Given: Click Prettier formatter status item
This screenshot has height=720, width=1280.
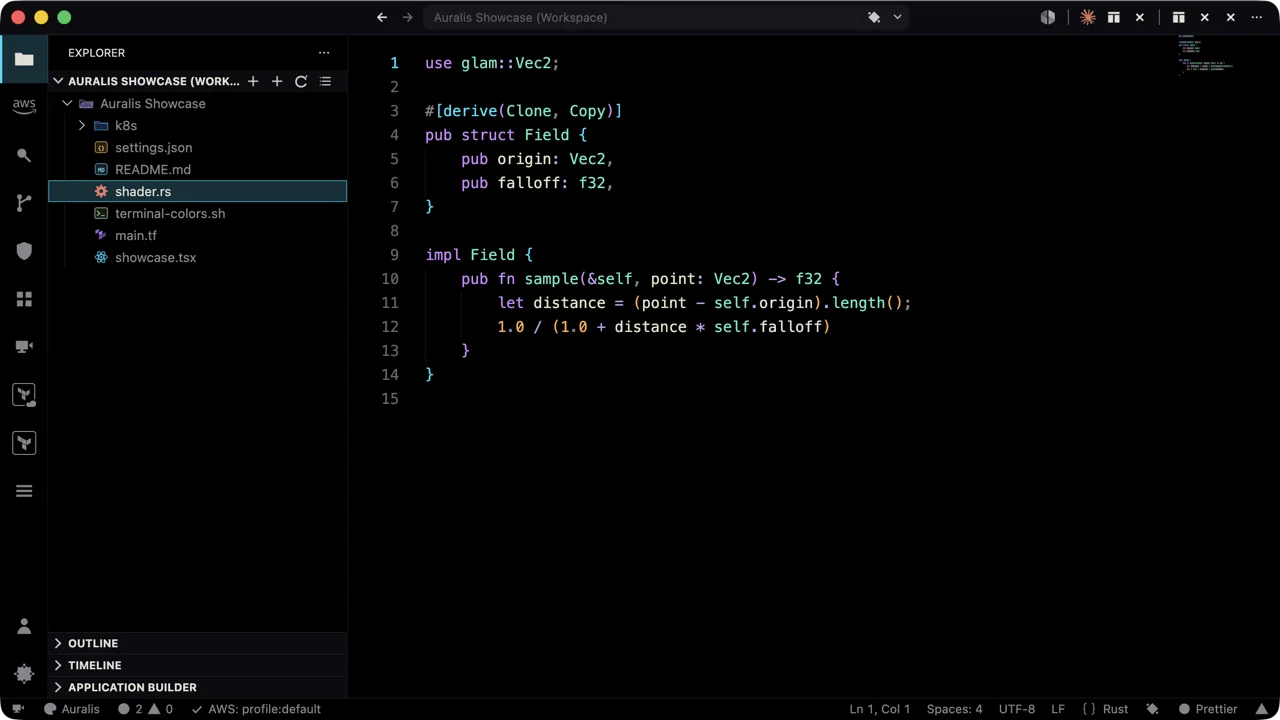Looking at the screenshot, I should tap(1208, 709).
